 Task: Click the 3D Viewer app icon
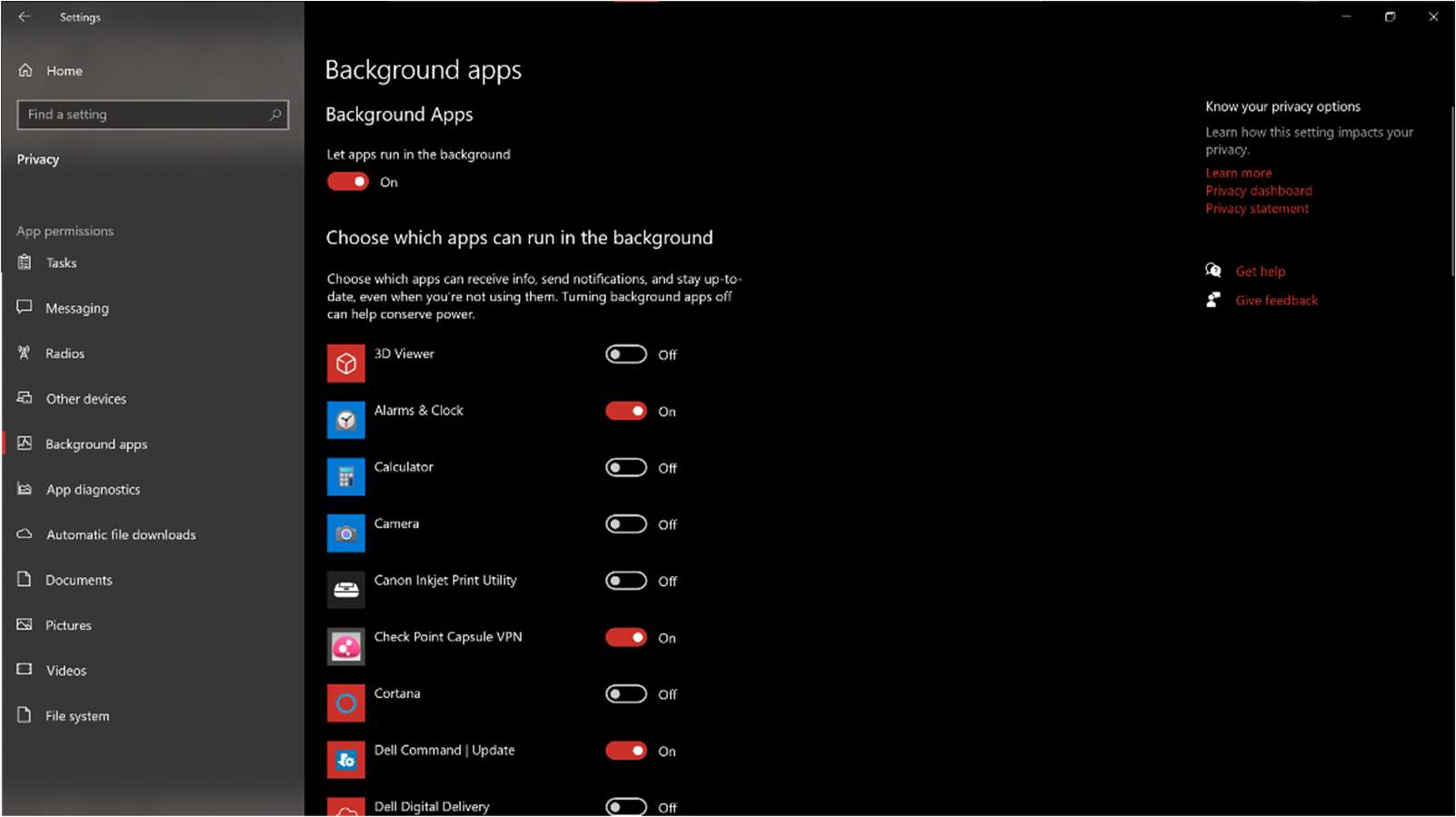click(345, 364)
